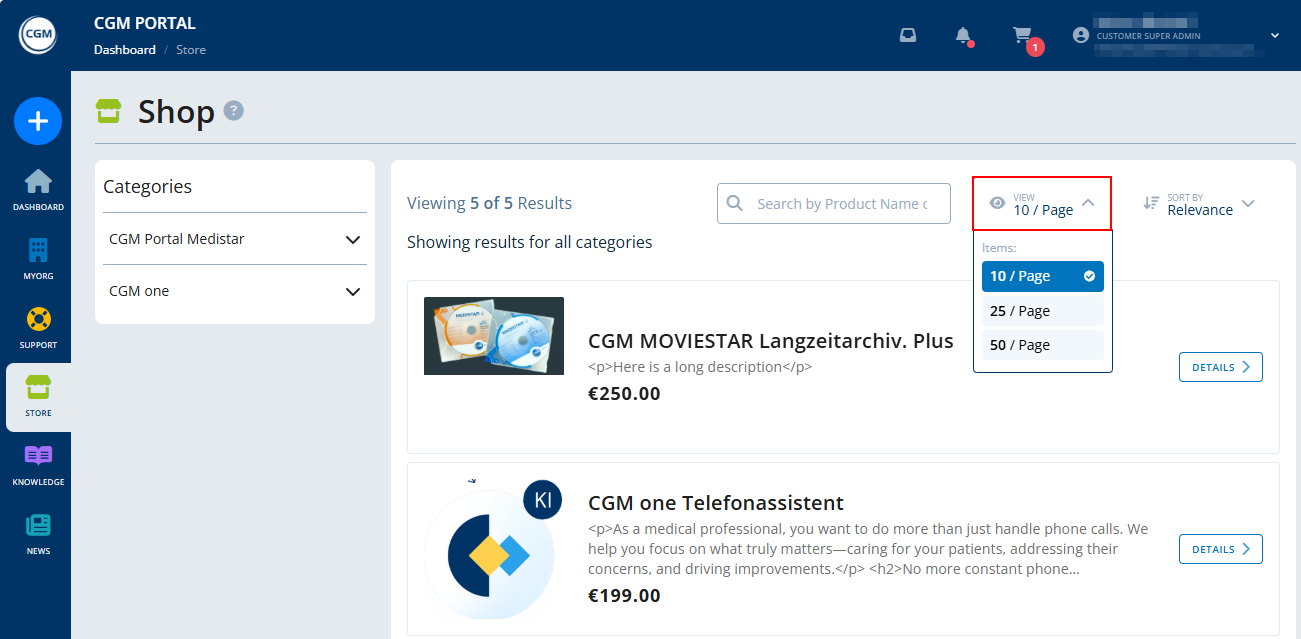Open user account menu chevron

[x=1274, y=36]
